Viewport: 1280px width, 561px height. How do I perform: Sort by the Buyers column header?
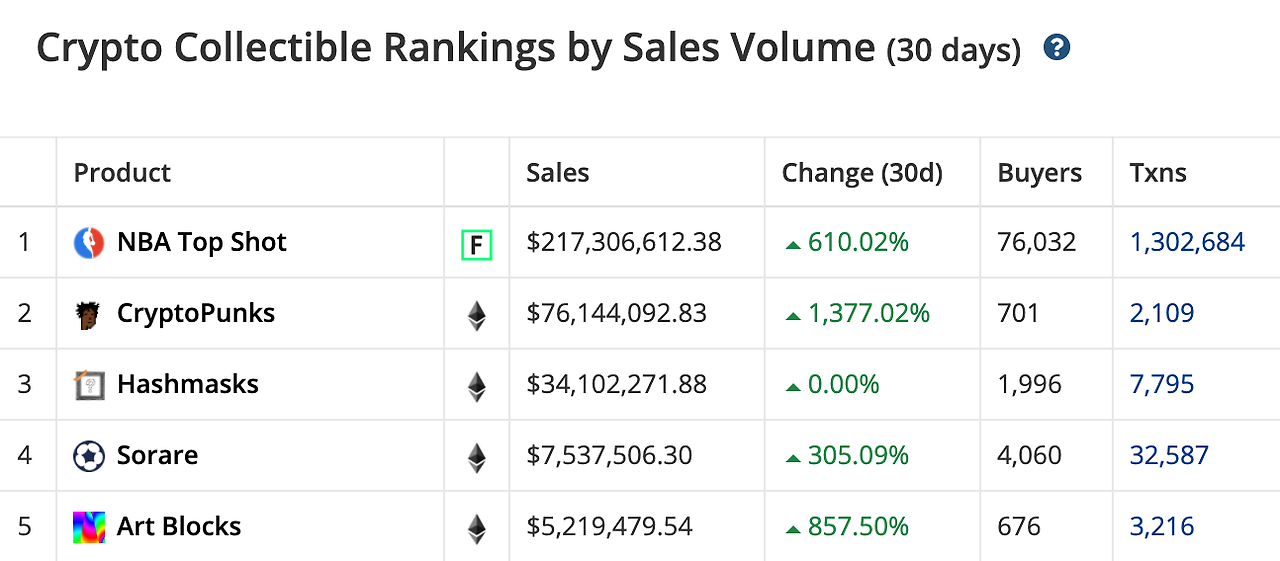(x=1039, y=172)
